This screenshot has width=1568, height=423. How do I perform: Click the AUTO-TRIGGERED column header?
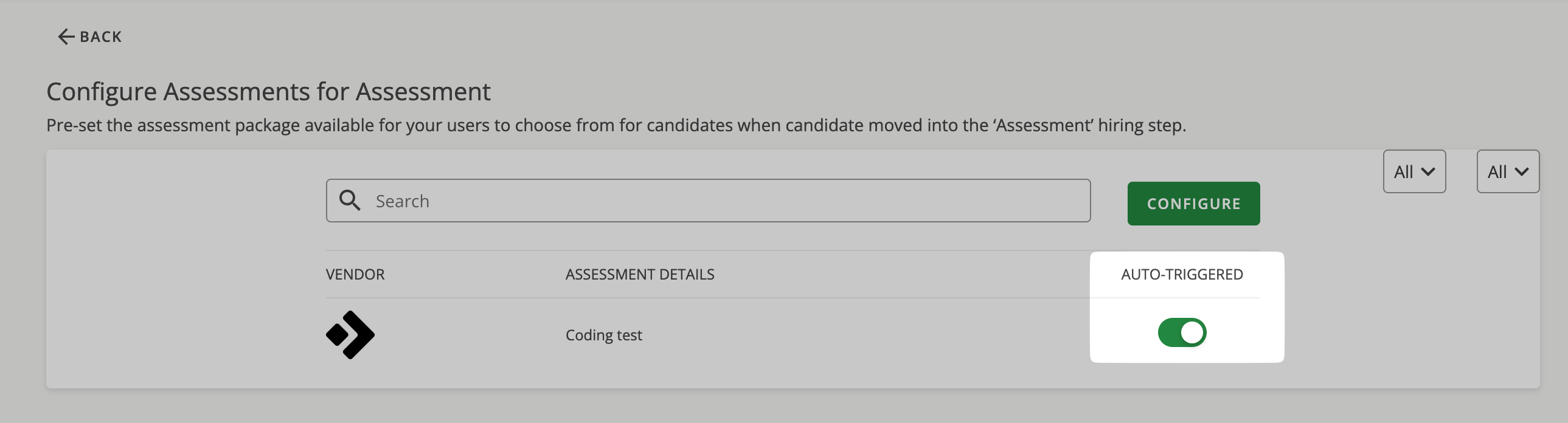coord(1182,275)
